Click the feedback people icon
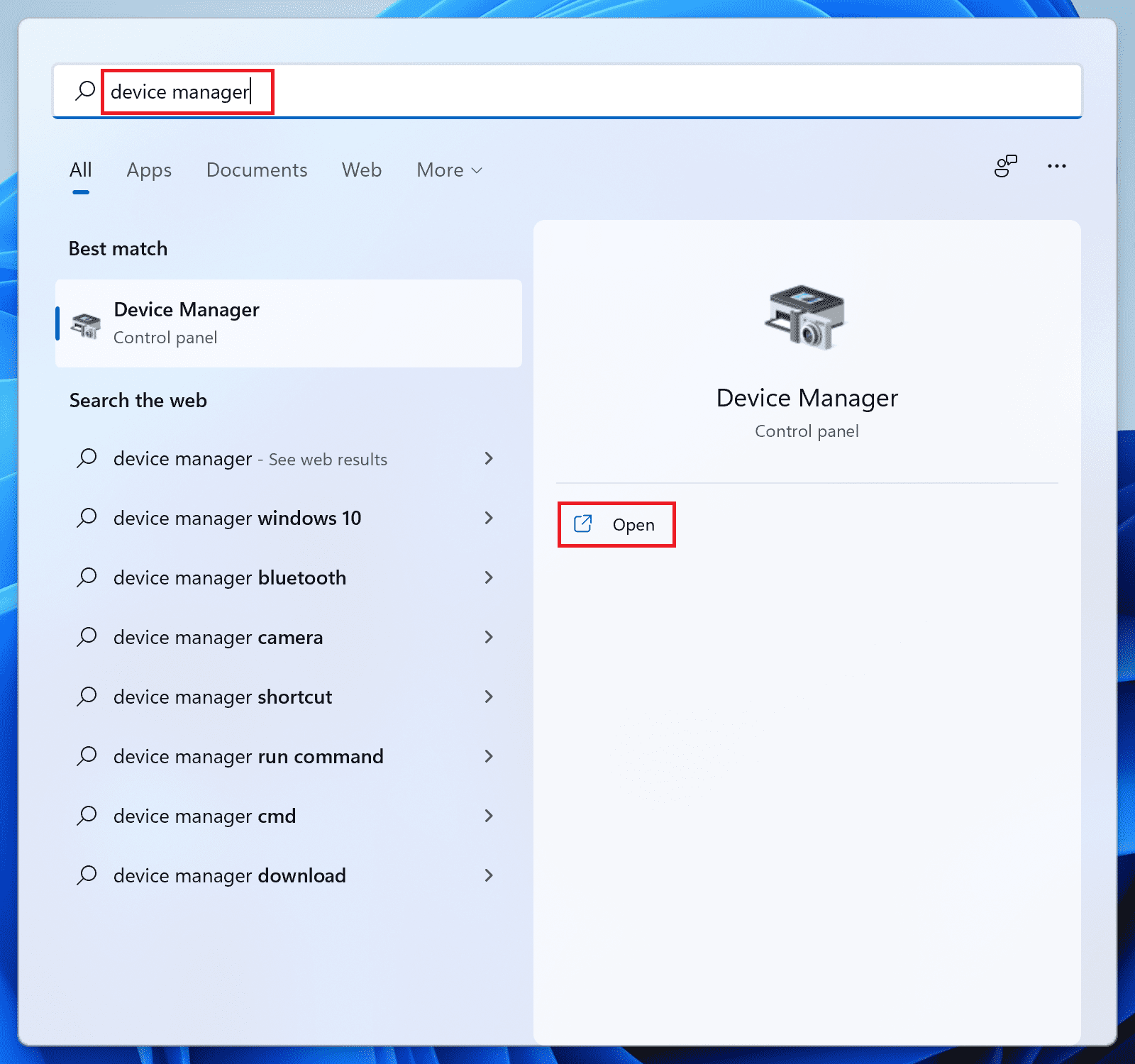The width and height of the screenshot is (1135, 1064). (1005, 166)
